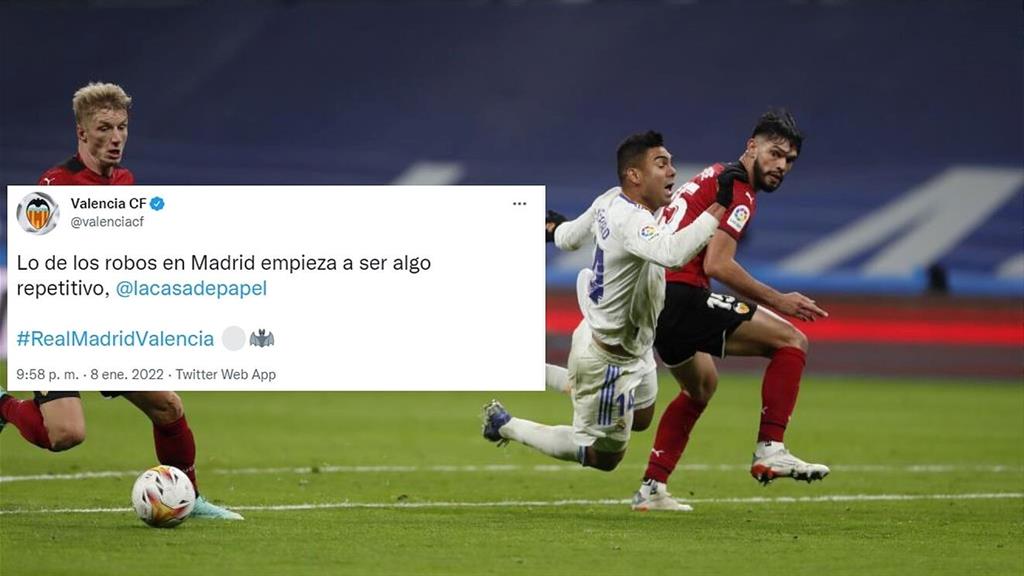This screenshot has height=576, width=1024.
Task: Open the 9:58 p. m. timestamp
Action: tap(47, 374)
